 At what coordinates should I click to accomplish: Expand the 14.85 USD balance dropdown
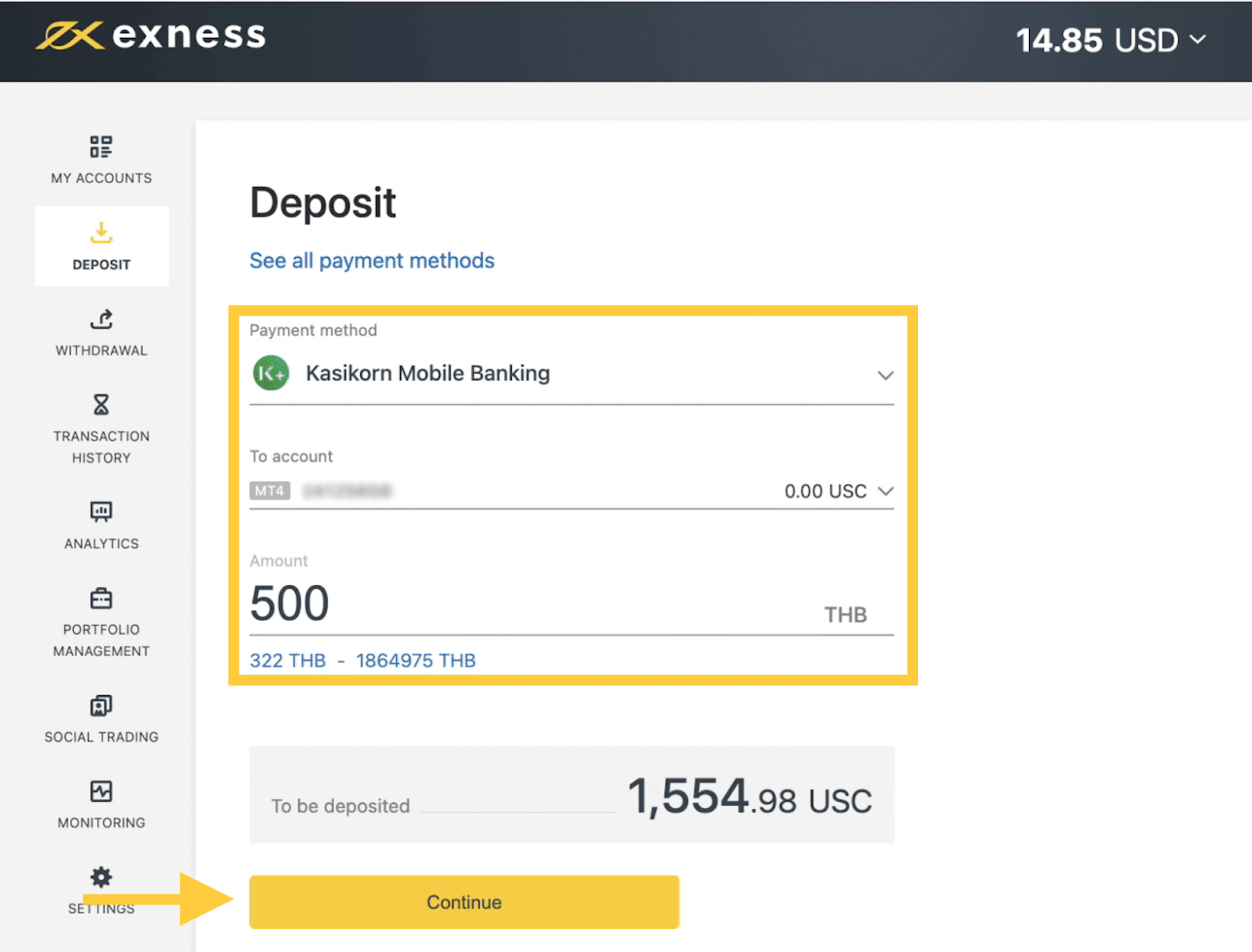coord(1111,40)
